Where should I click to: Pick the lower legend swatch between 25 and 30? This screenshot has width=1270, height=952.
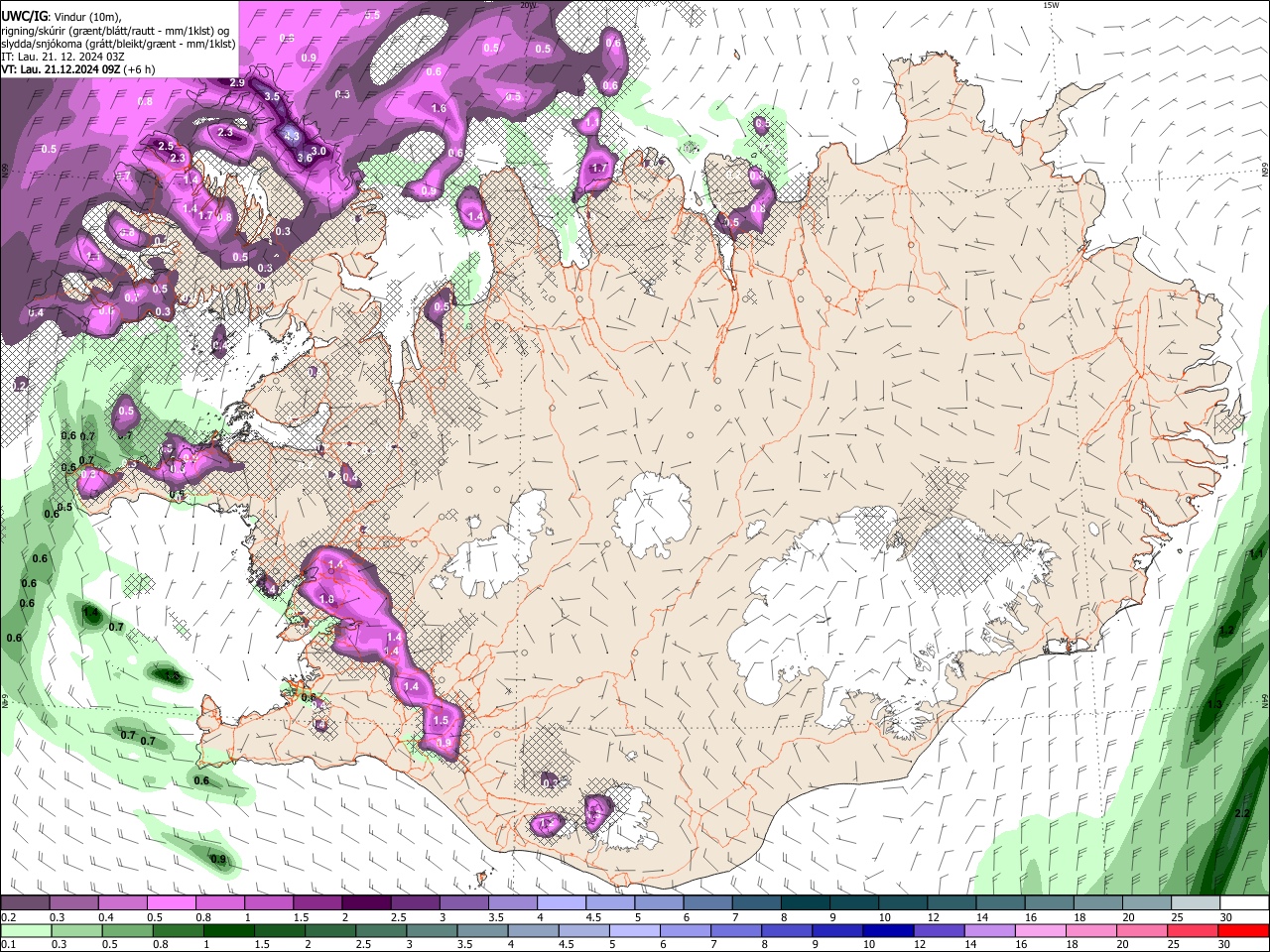(x=1192, y=931)
